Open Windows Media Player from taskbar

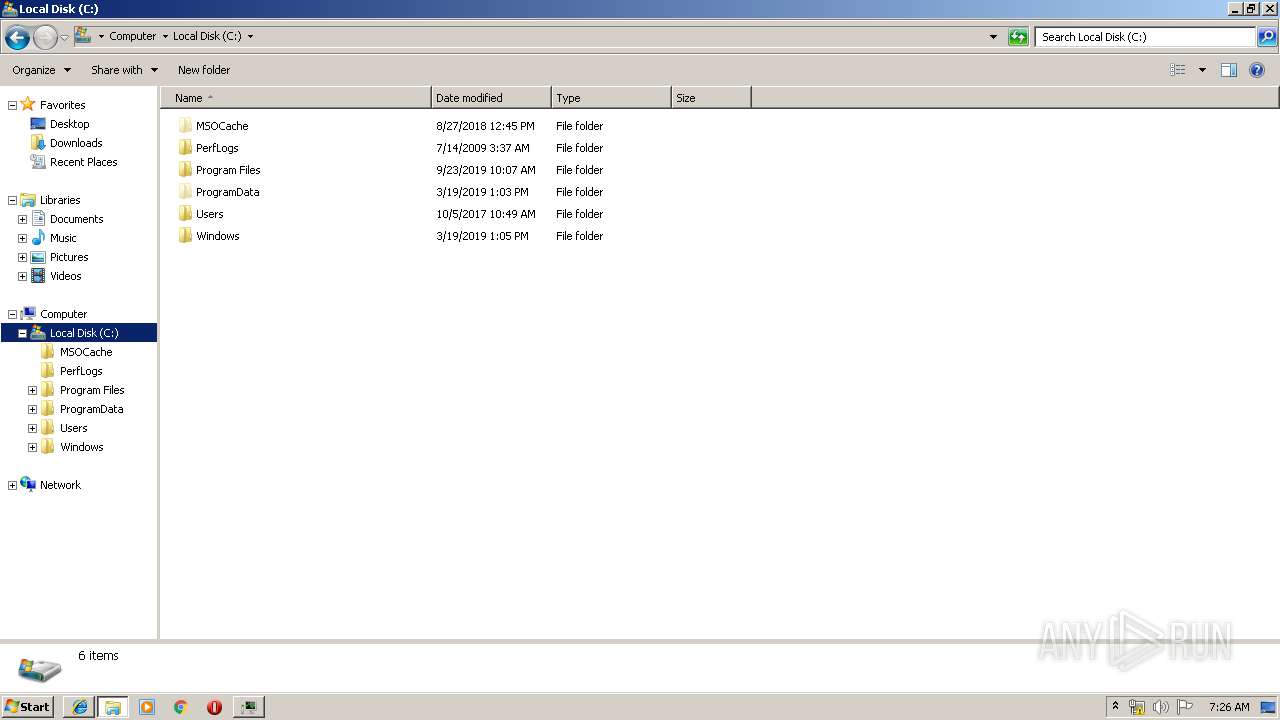147,707
